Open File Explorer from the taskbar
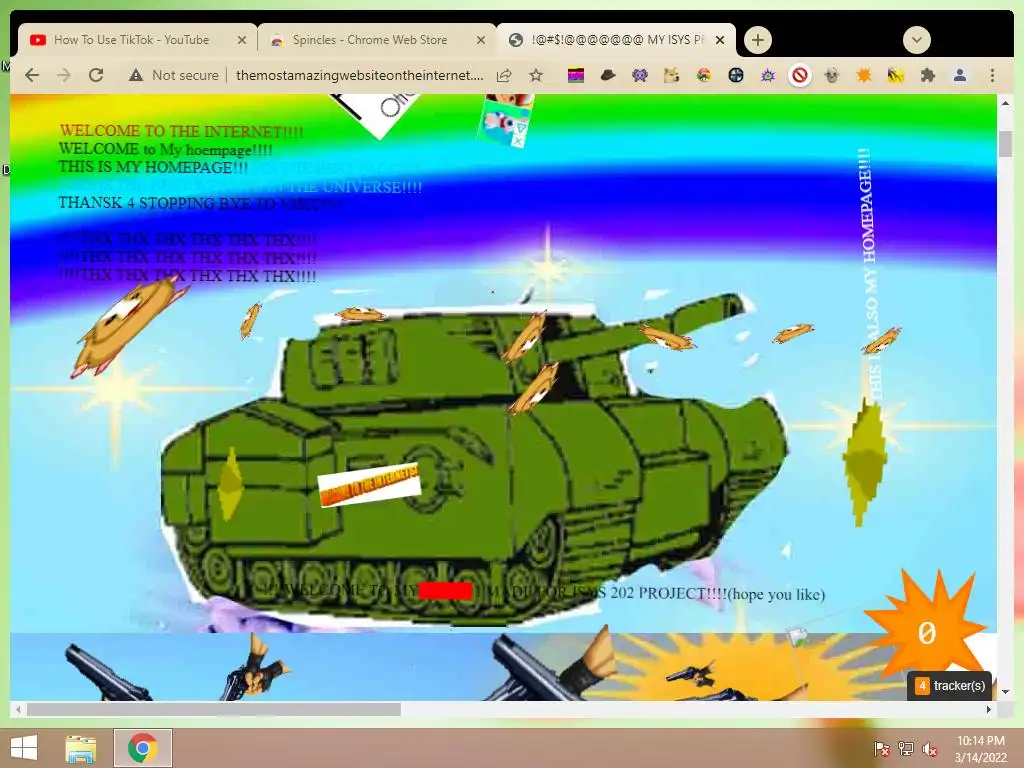1024x768 pixels. pos(81,748)
